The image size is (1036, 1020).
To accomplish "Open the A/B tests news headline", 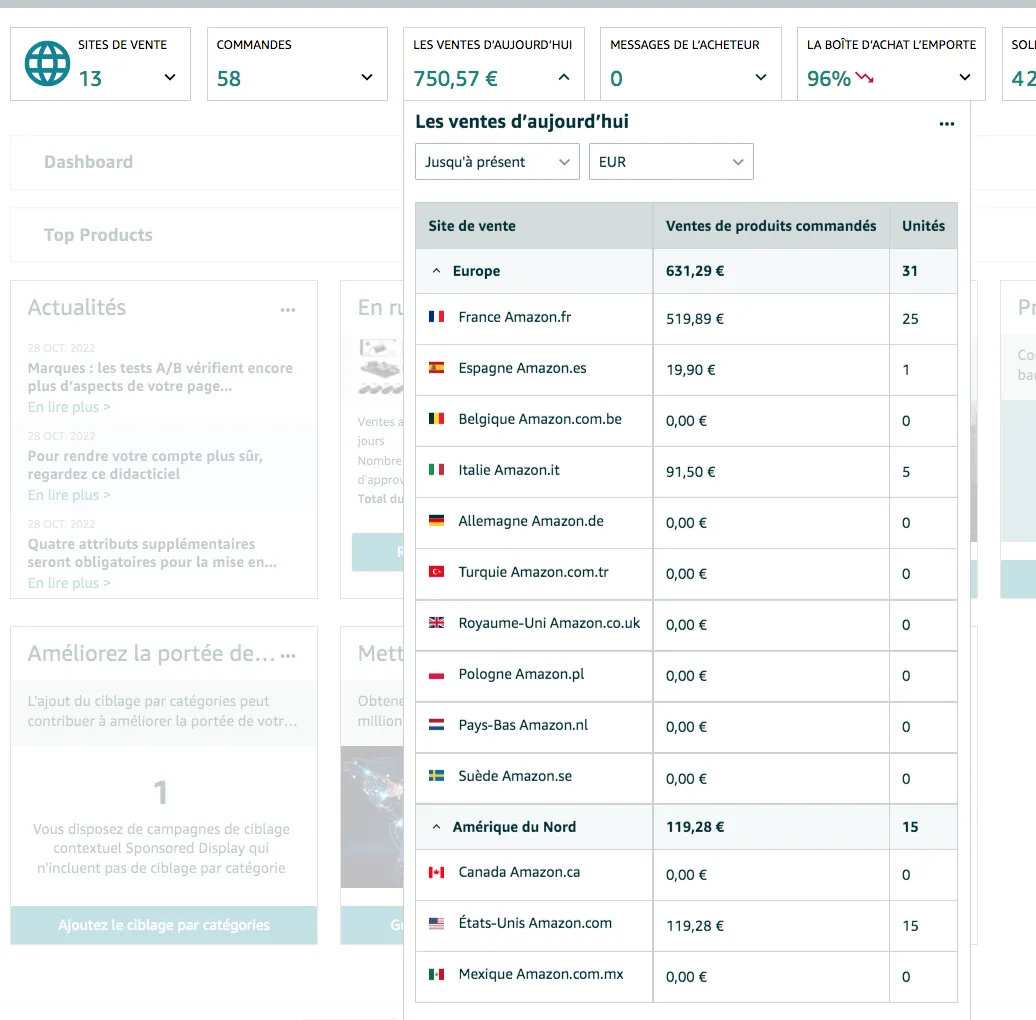I will coord(160,377).
